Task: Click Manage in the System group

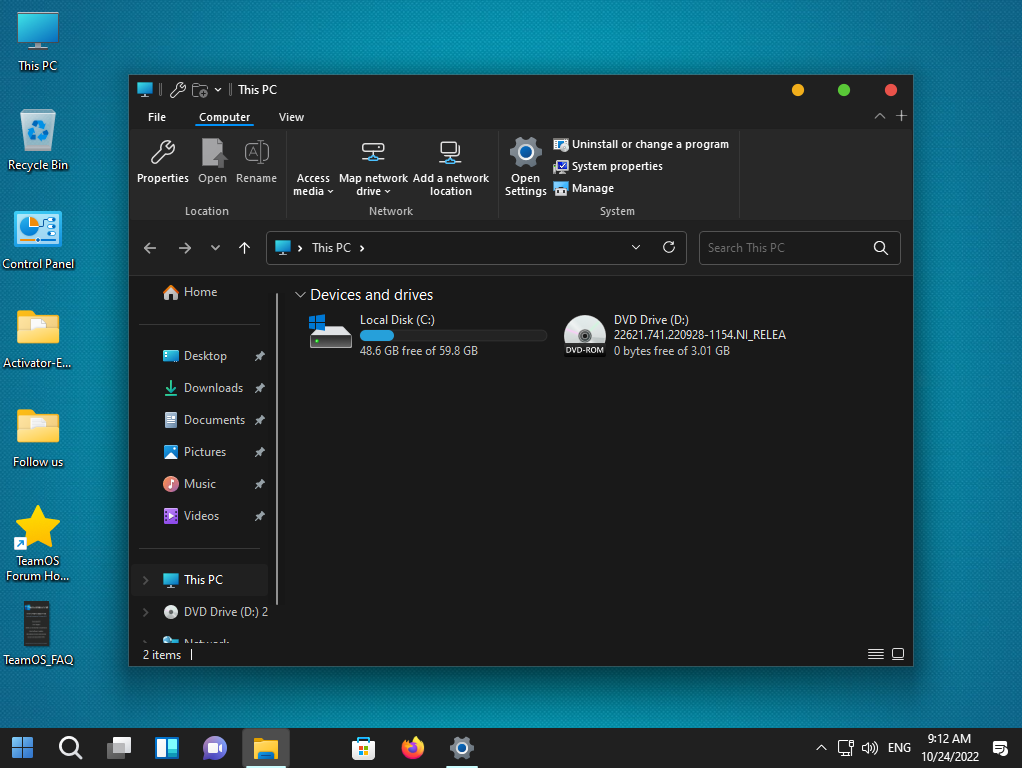Action: coord(592,189)
